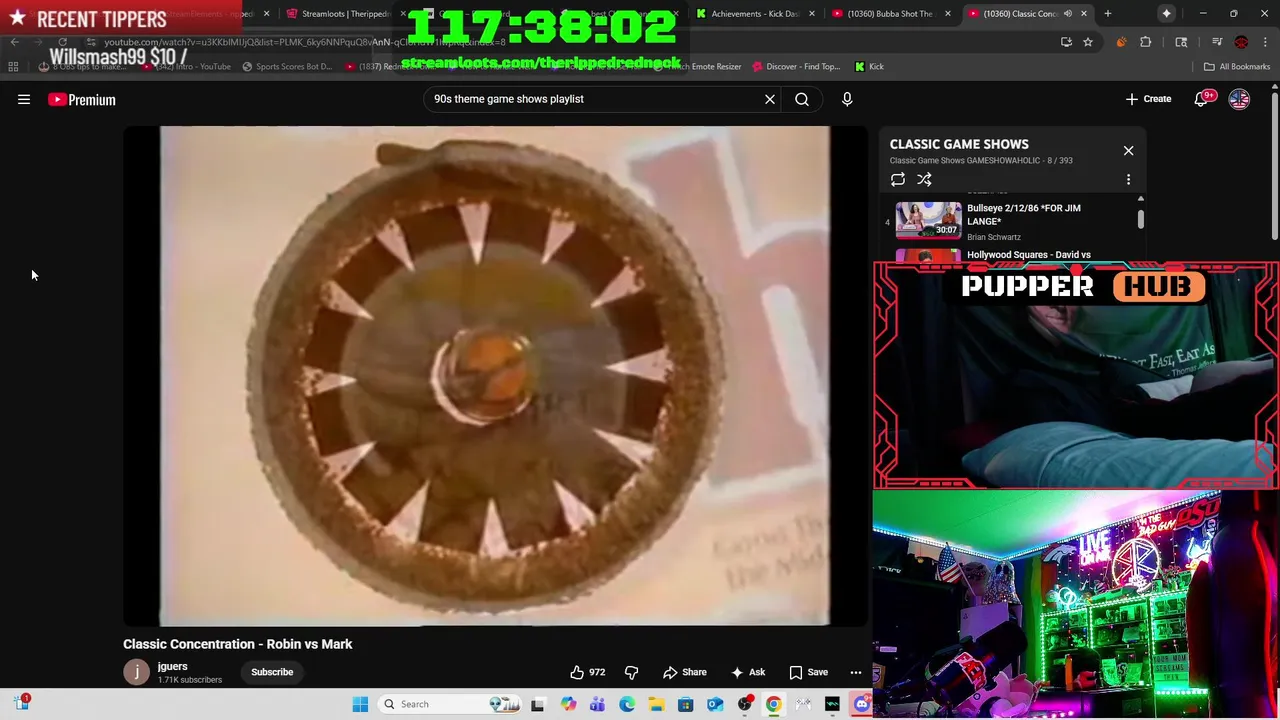Play Bullseye 2/12/86 playlist thumbnail
This screenshot has height=720, width=1280.
928,220
